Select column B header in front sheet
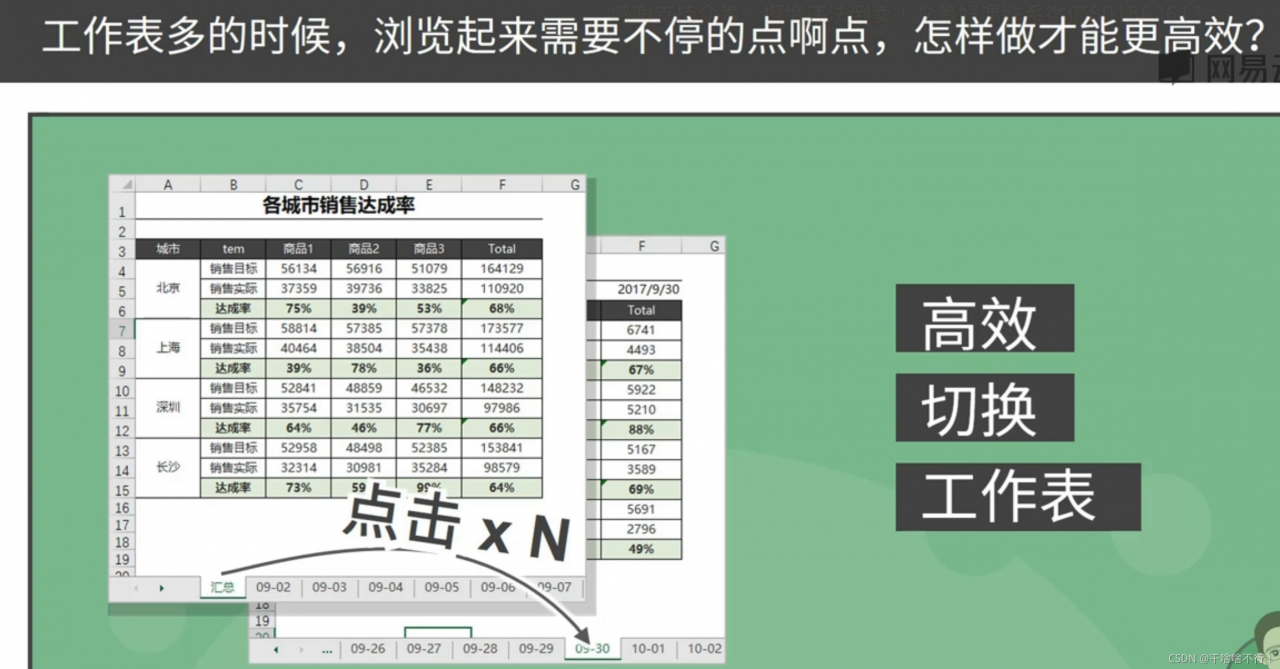Image resolution: width=1280 pixels, height=669 pixels. 233,185
